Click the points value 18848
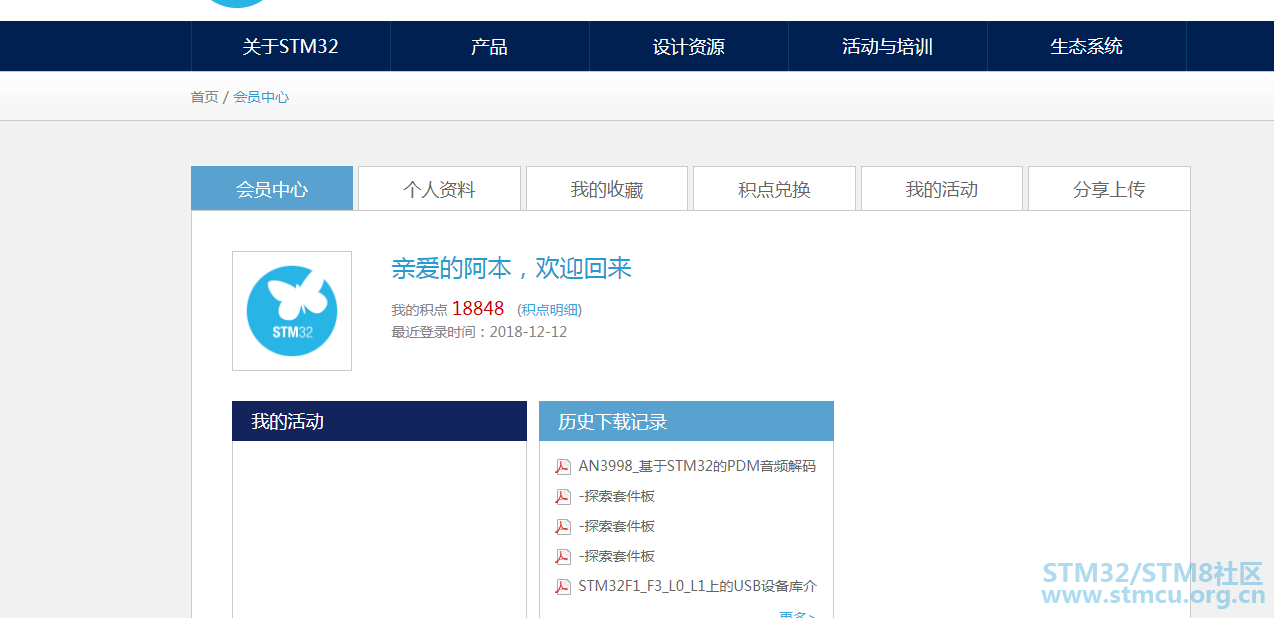The image size is (1274, 618). (x=478, y=308)
